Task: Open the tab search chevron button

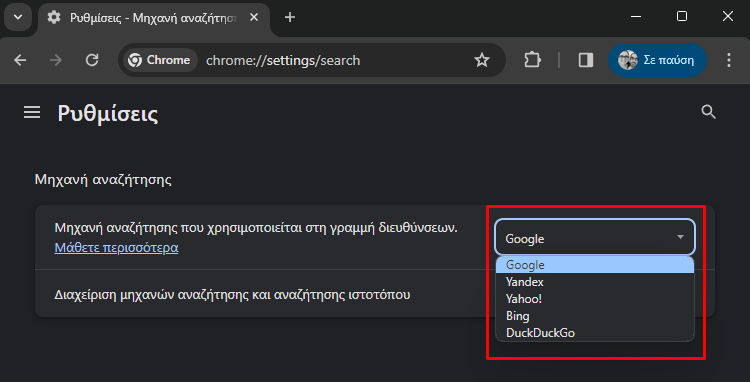Action: [x=18, y=17]
